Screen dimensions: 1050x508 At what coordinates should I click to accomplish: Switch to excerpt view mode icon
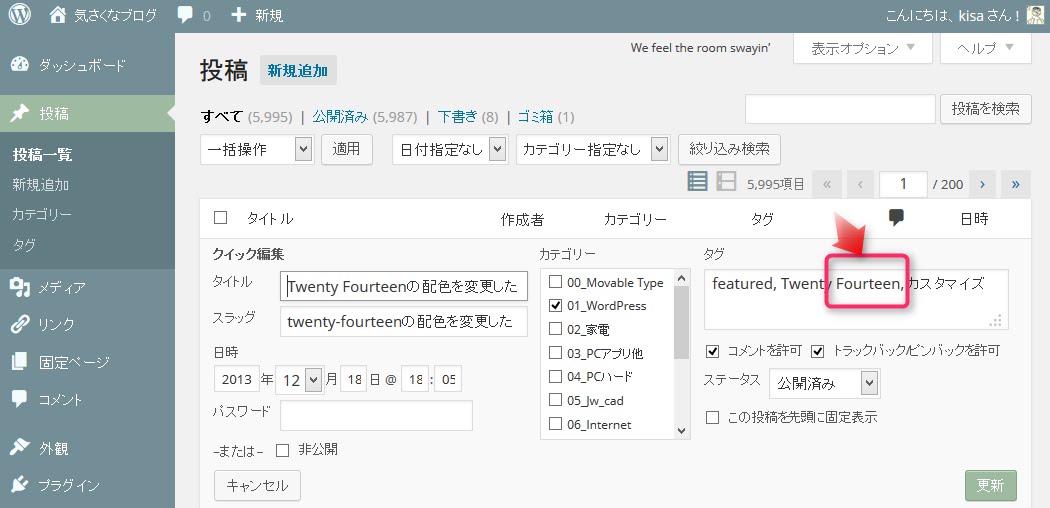pyautogui.click(x=727, y=181)
